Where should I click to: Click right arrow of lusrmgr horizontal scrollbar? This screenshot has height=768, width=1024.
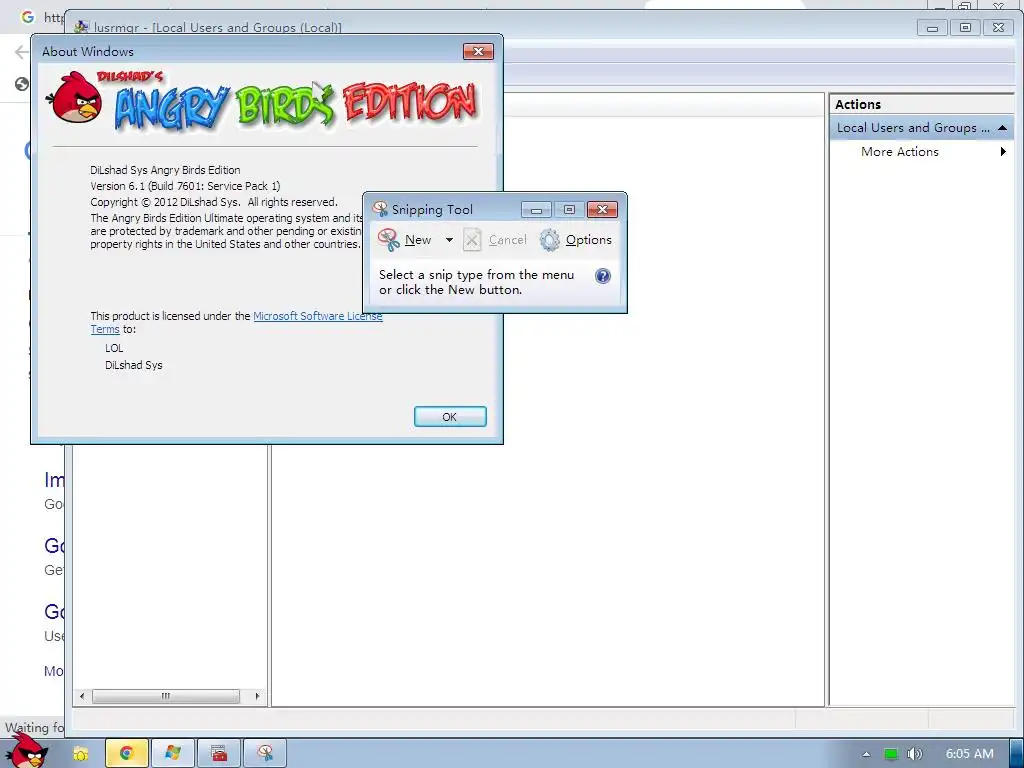coord(257,696)
